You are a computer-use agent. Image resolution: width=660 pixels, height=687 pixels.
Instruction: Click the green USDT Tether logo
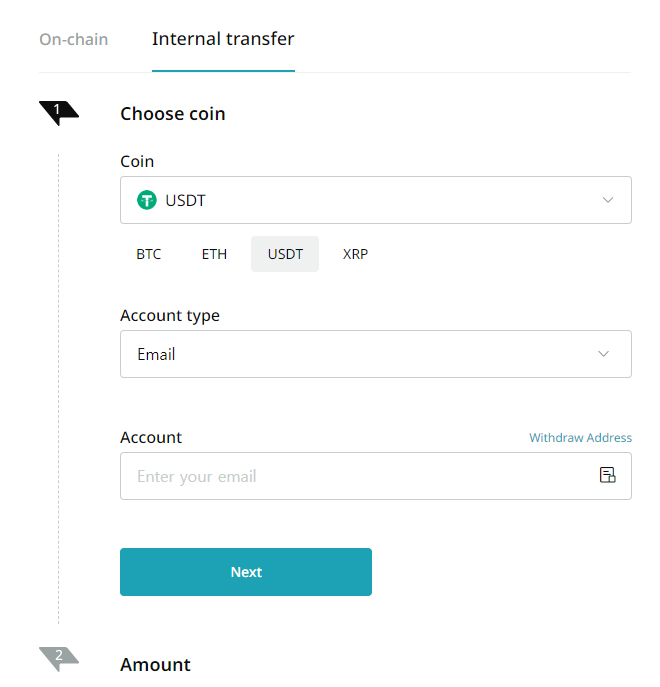[x=147, y=200]
